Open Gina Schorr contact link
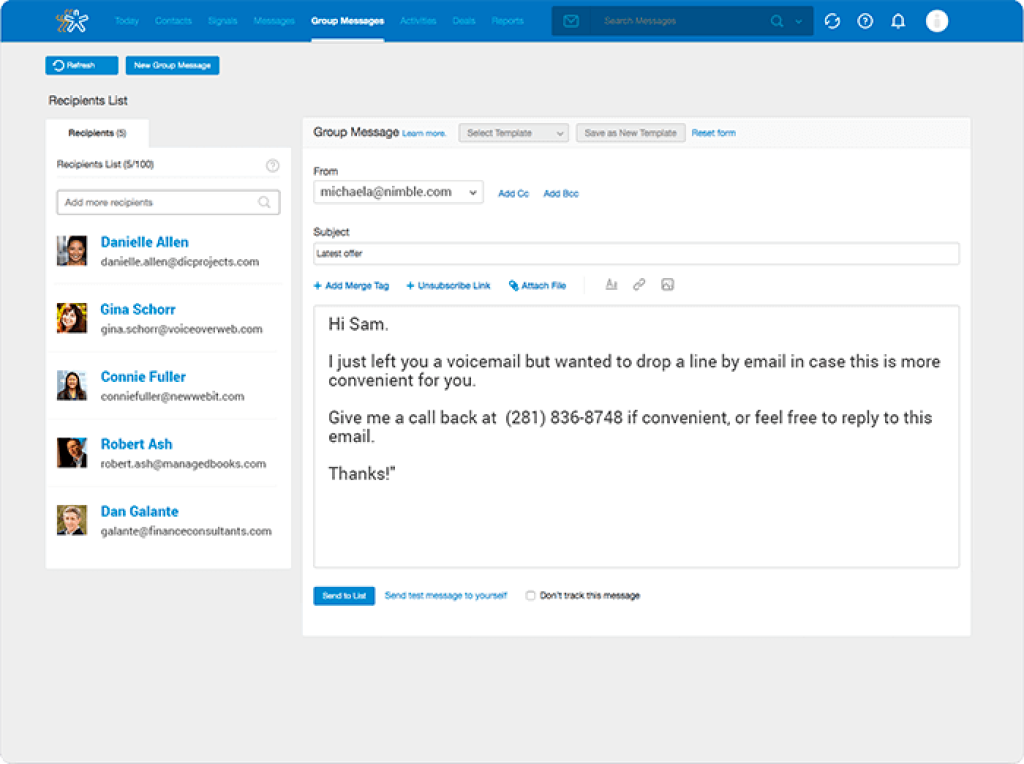1024x764 pixels. tap(138, 310)
